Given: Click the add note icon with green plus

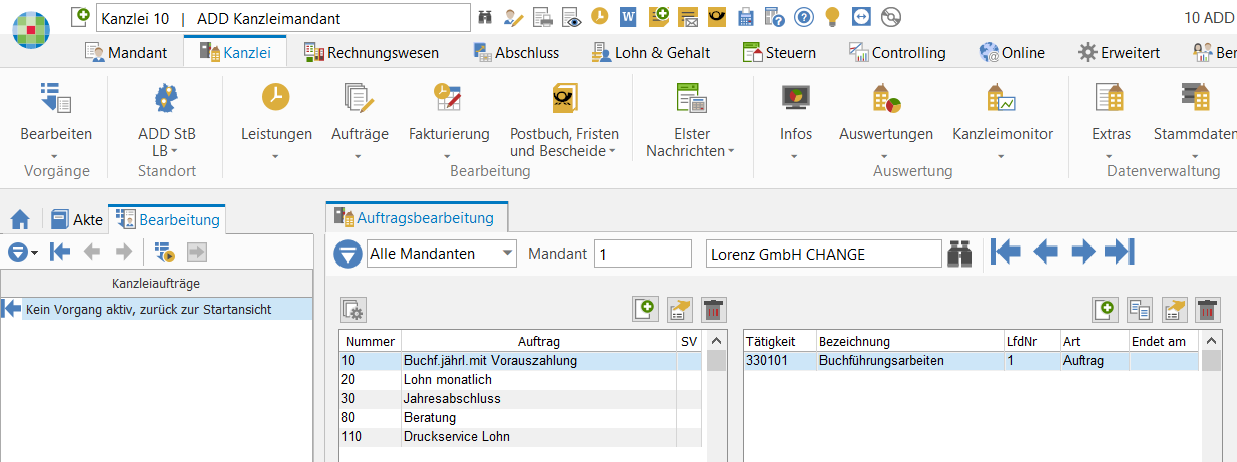Looking at the screenshot, I should point(659,17).
